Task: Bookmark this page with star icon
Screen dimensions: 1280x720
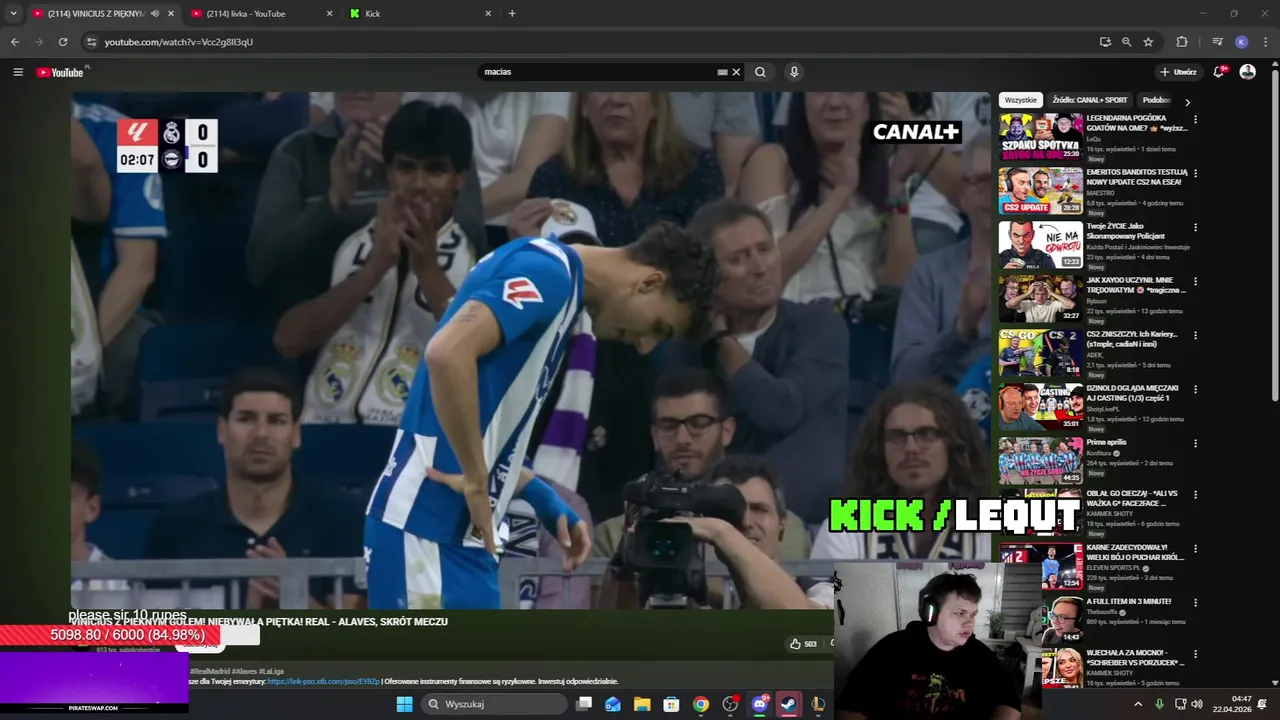Action: click(x=1148, y=42)
